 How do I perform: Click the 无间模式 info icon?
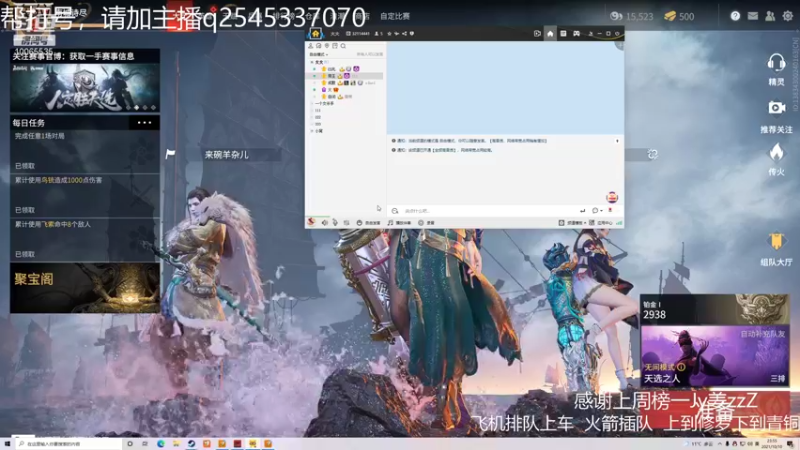pos(681,367)
